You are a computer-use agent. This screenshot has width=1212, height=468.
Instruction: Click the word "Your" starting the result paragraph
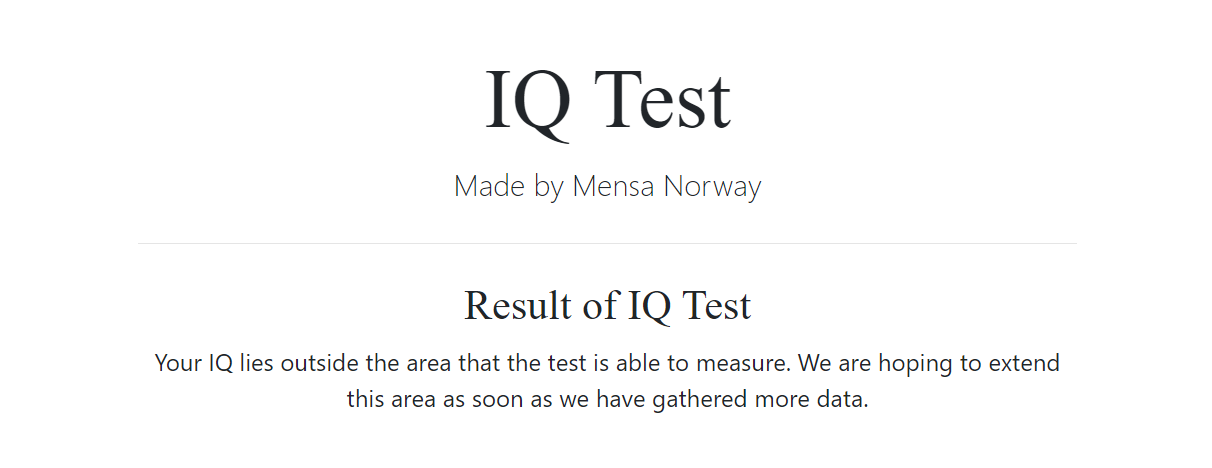[x=179, y=363]
